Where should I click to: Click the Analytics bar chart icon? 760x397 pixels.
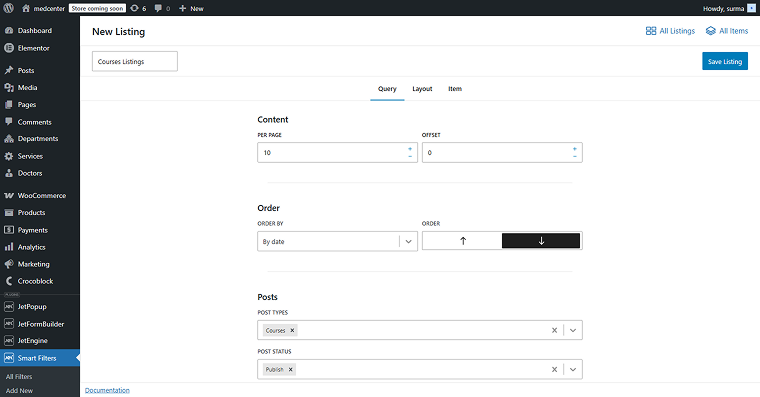[x=9, y=247]
